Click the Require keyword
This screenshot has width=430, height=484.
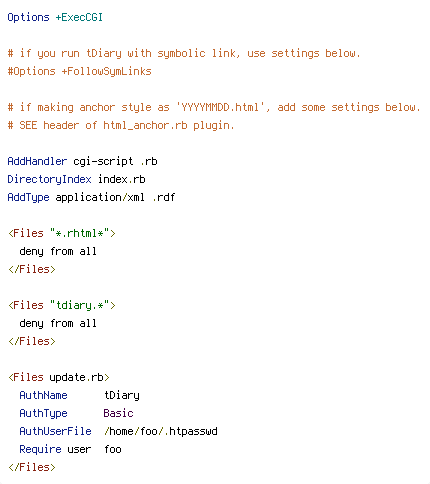pyautogui.click(x=40, y=449)
